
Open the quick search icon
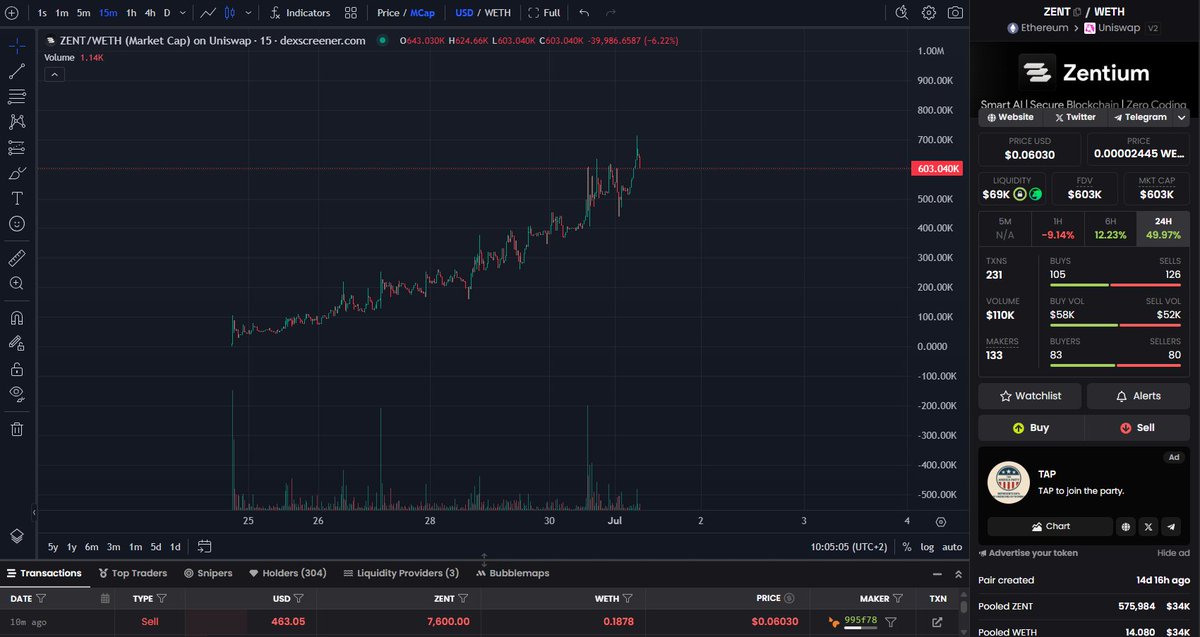(901, 13)
